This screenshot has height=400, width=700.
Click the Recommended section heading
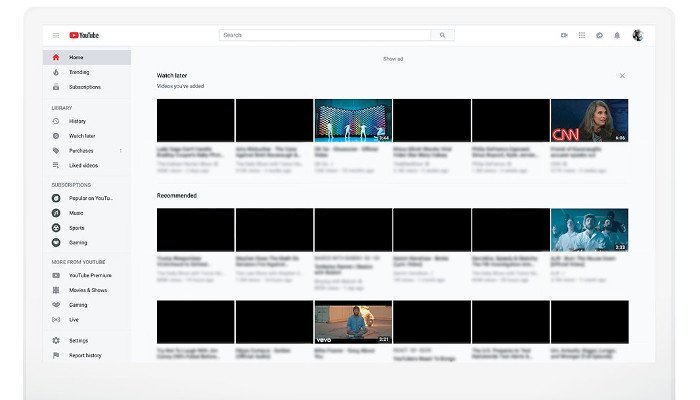pos(177,196)
